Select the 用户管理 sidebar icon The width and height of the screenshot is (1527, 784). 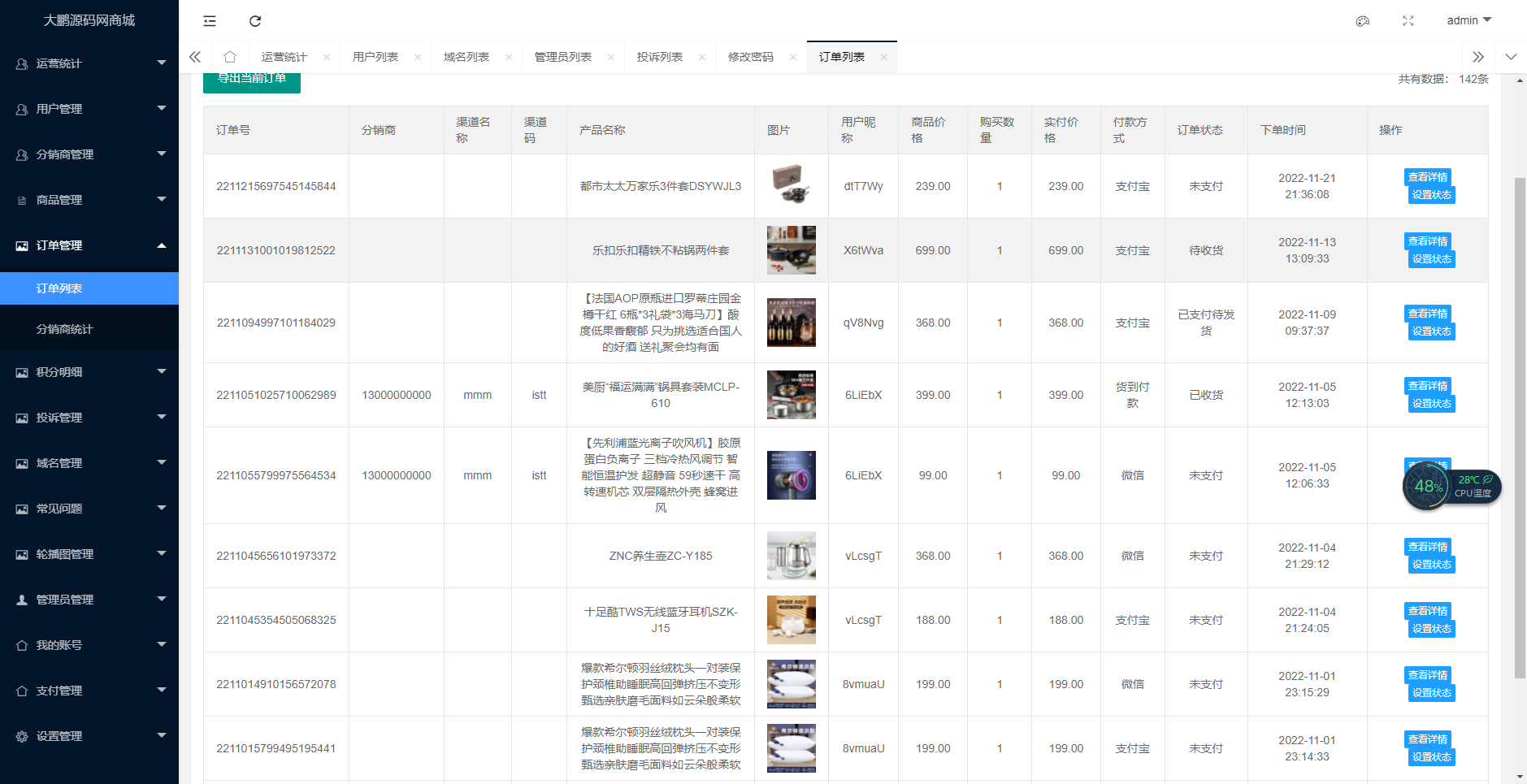20,108
